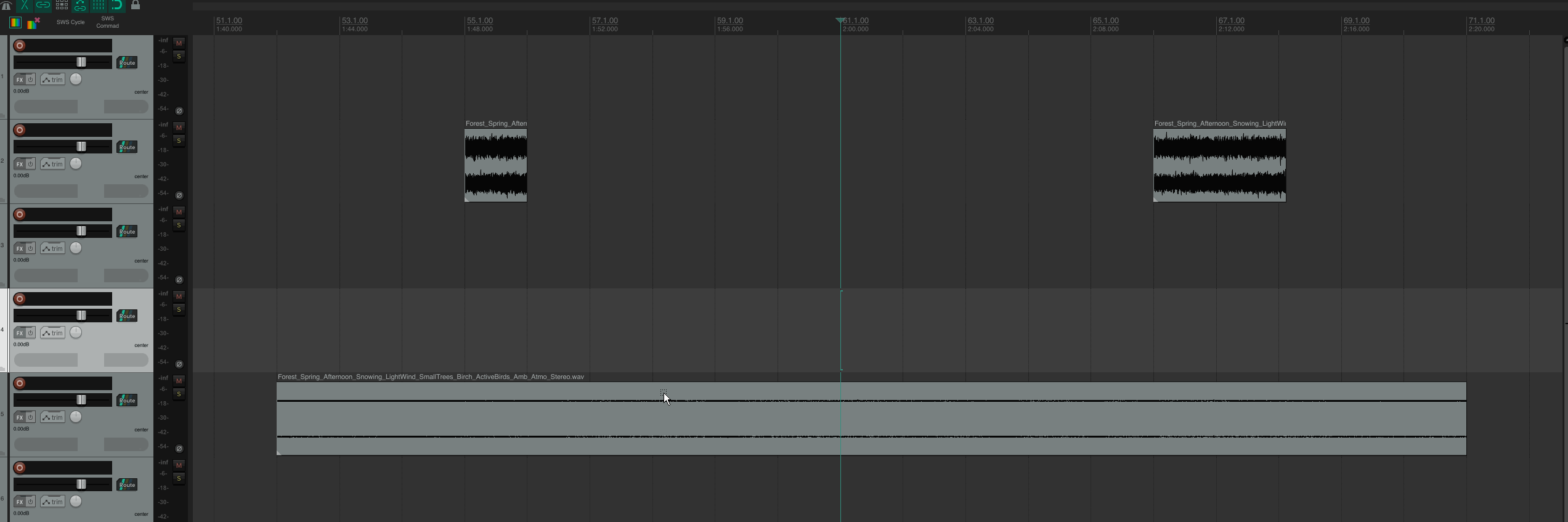Toggle the metronome icon in the toolbar
Image resolution: width=1568 pixels, height=522 pixels.
point(6,6)
